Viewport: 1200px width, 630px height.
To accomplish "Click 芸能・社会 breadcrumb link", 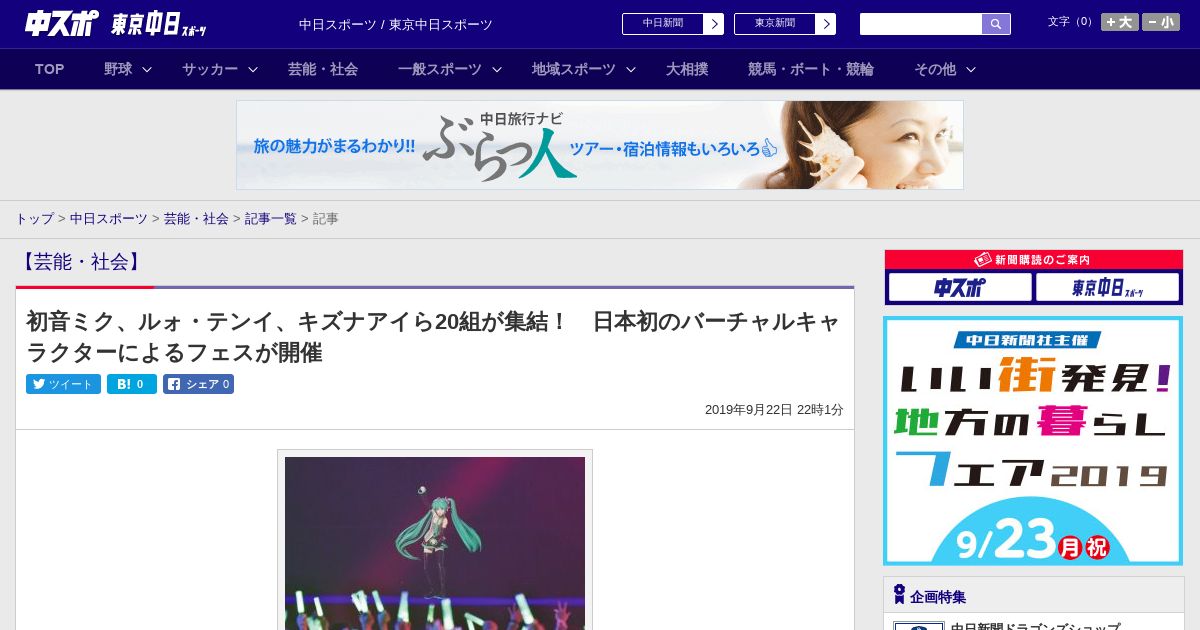I will coord(196,218).
